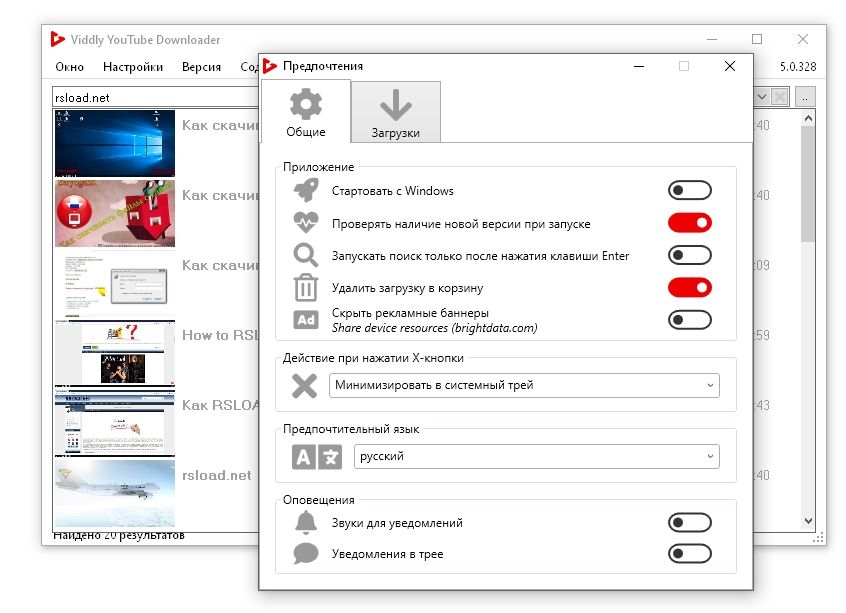Turn off Удалить загрузку в корзину toggle
846x613 pixels.
click(x=690, y=287)
